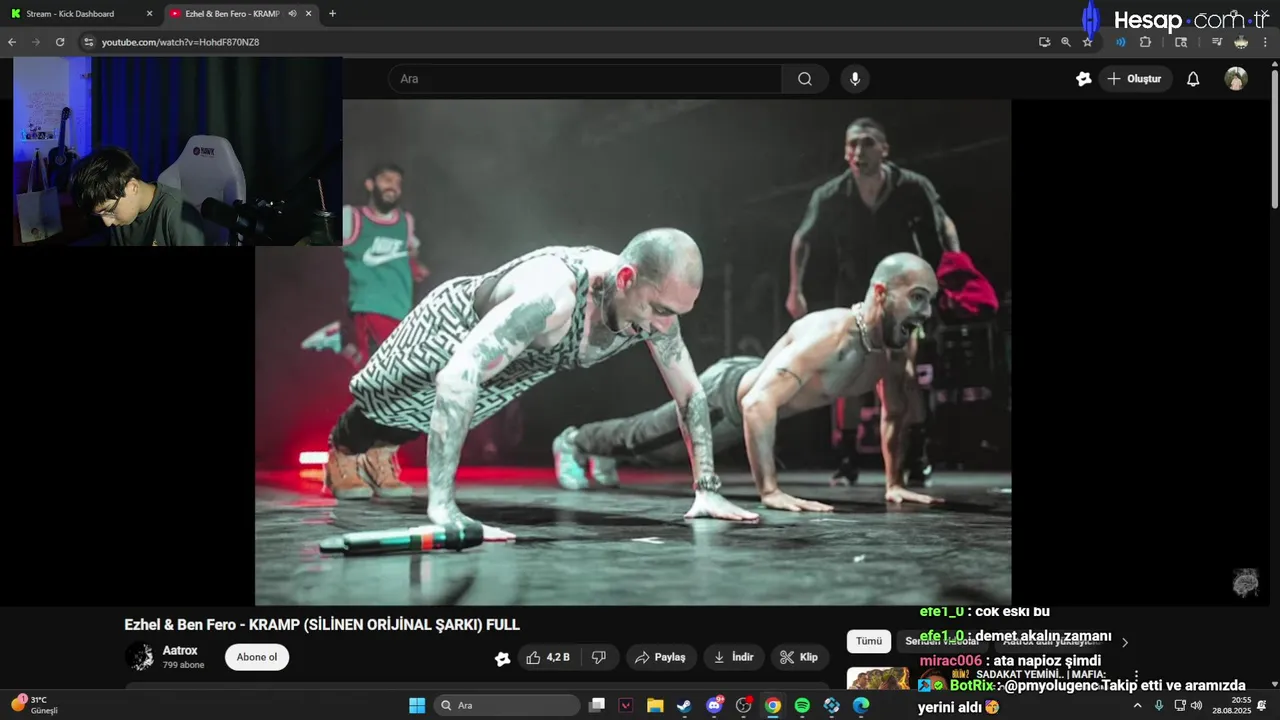Click the address bar URL field
This screenshot has height=720, width=1280.
pos(560,42)
